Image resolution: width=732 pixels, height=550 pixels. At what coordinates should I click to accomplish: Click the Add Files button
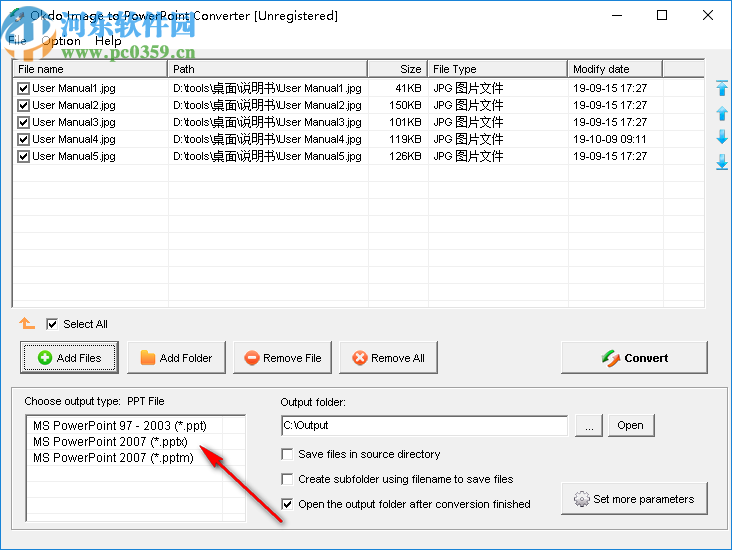pos(69,358)
